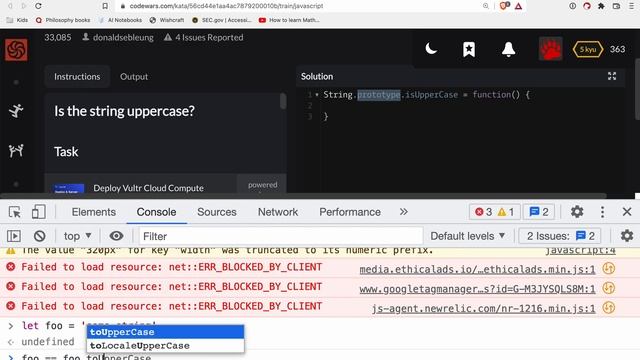The width and height of the screenshot is (640, 360).
Task: Click the Deploy Vultr Cloud Compute ad
Action: [x=149, y=188]
